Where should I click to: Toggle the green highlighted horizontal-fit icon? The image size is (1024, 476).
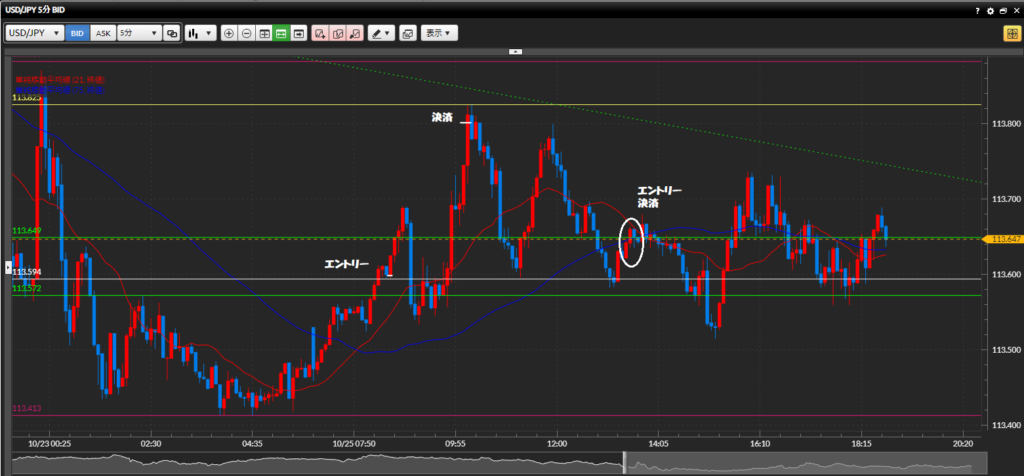click(281, 33)
